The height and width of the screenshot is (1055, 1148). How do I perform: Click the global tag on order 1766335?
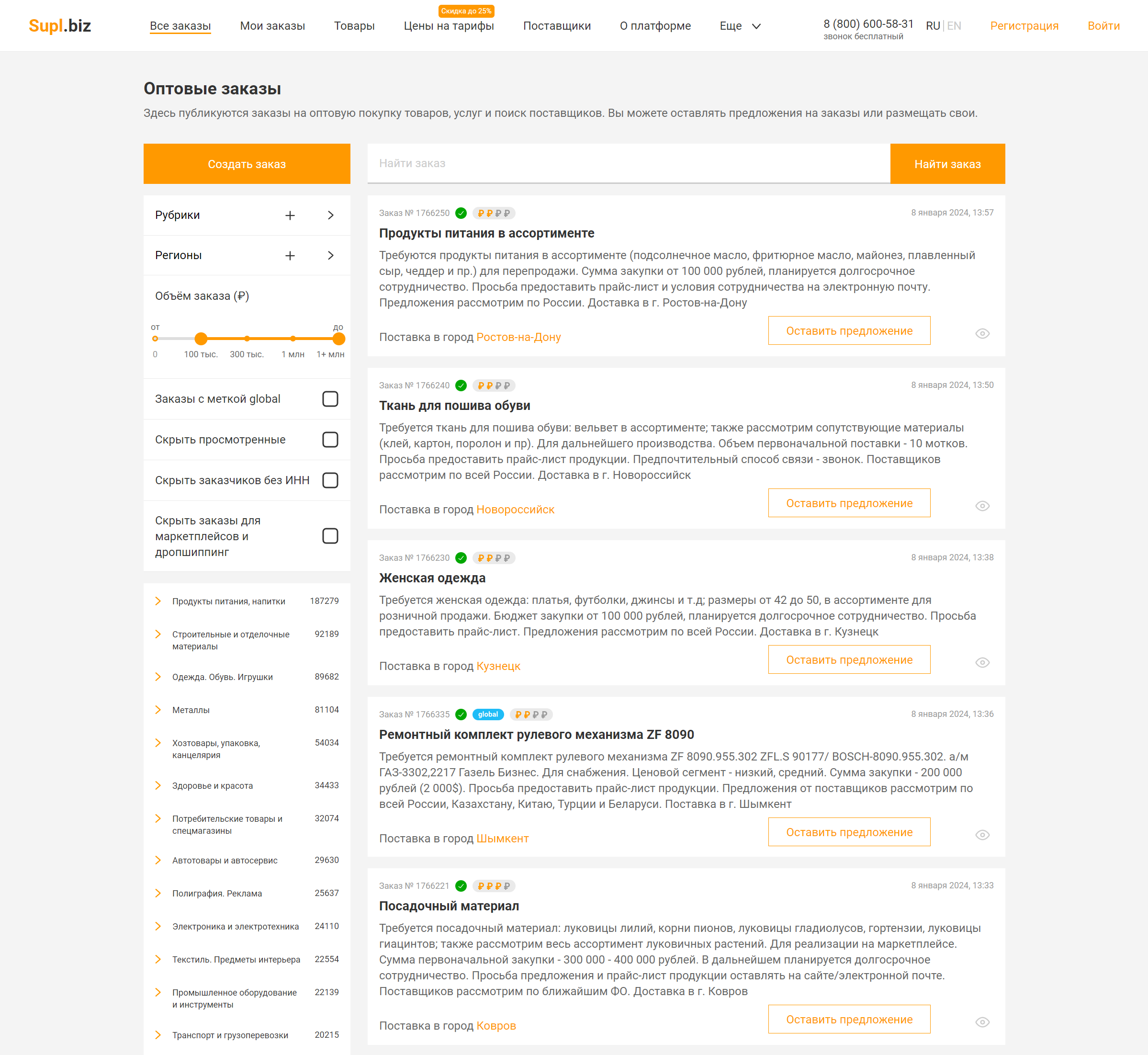point(487,714)
